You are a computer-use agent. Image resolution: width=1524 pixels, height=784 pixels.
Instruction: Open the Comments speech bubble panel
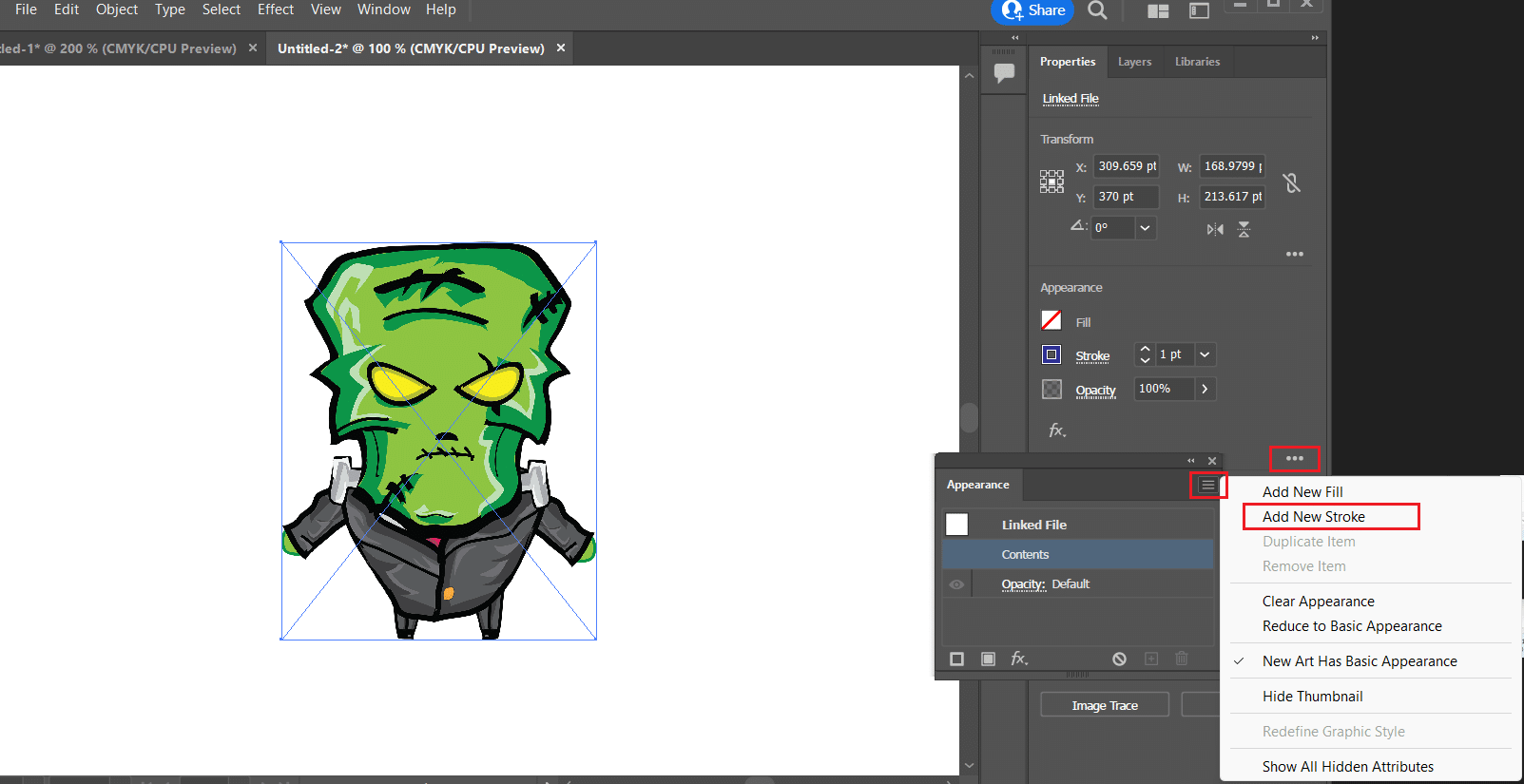(x=1004, y=72)
